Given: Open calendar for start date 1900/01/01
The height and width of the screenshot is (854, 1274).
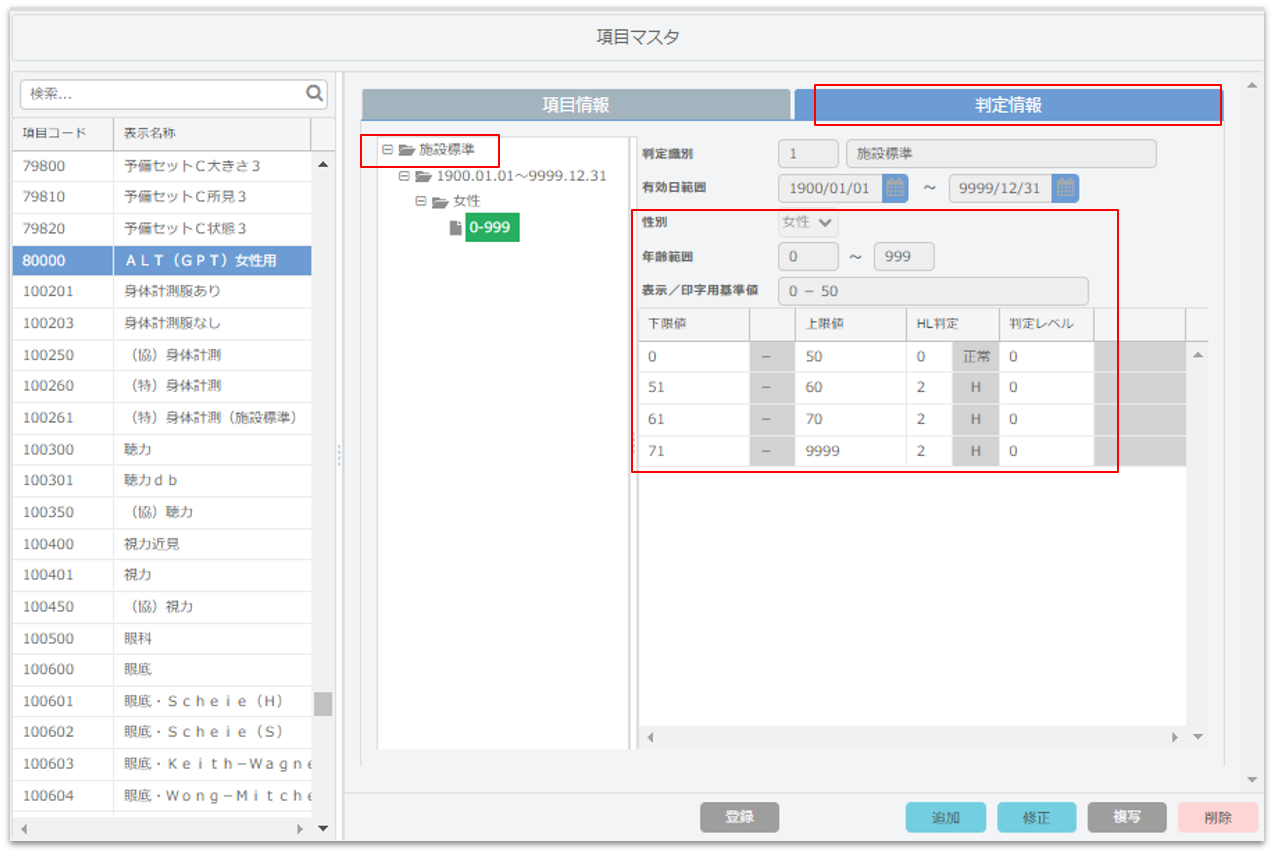Looking at the screenshot, I should click(x=895, y=188).
